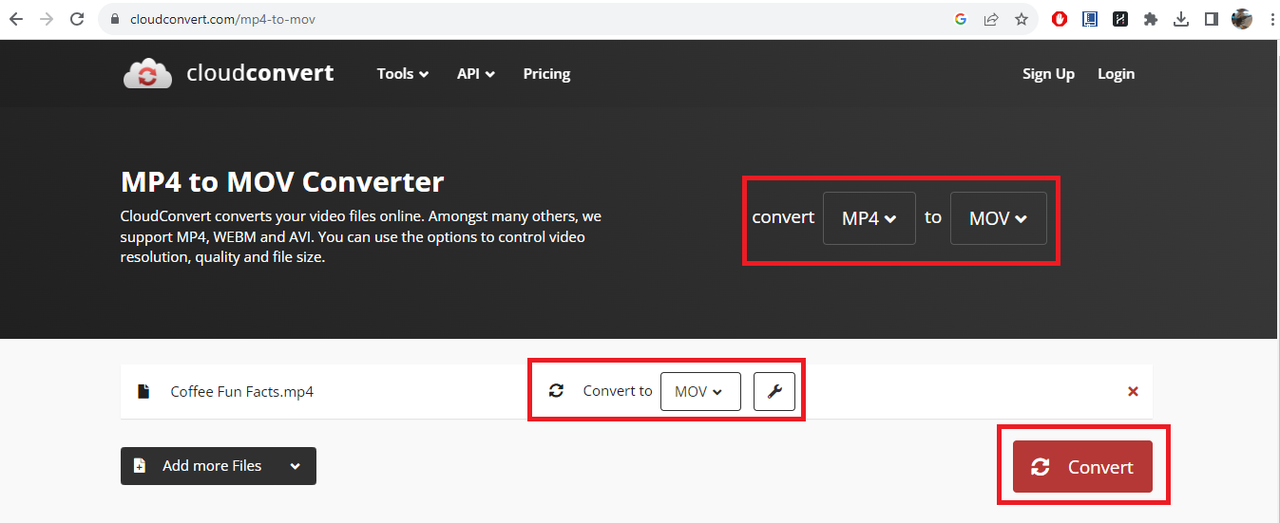This screenshot has width=1280, height=523.
Task: Bookmark this page with the star icon
Action: click(1021, 19)
